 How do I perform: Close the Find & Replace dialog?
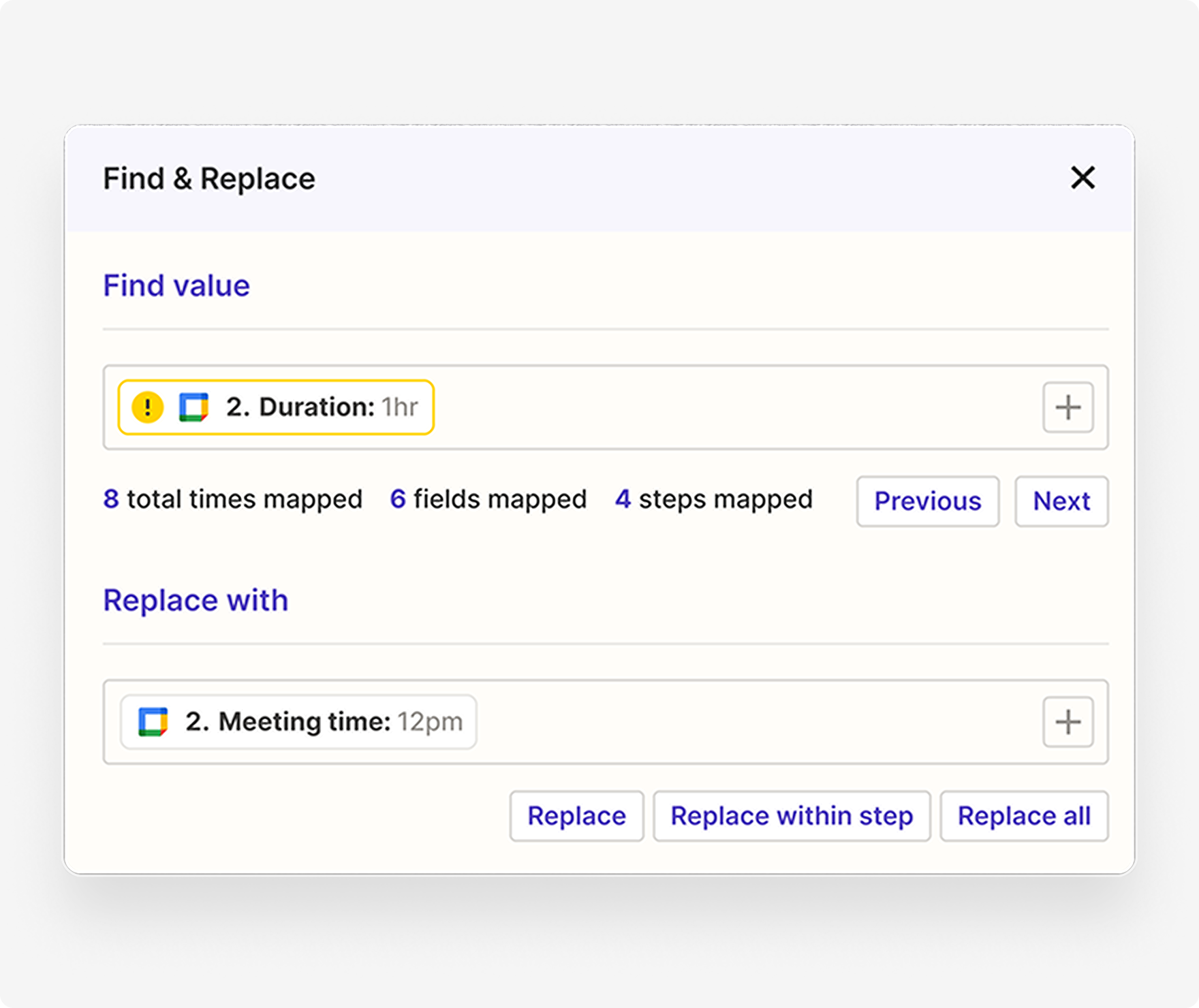1082,178
